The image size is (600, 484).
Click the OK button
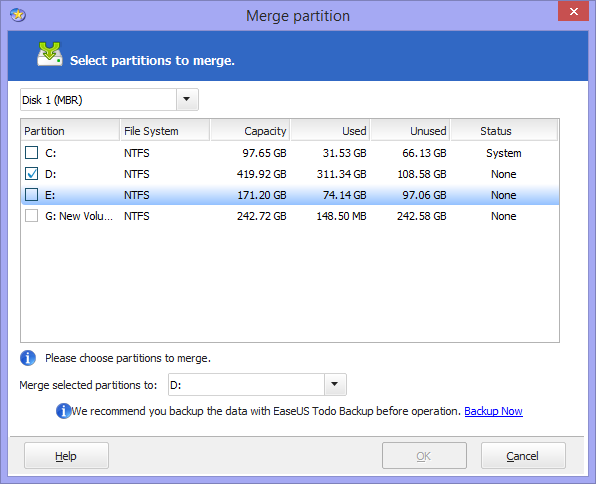pos(424,456)
